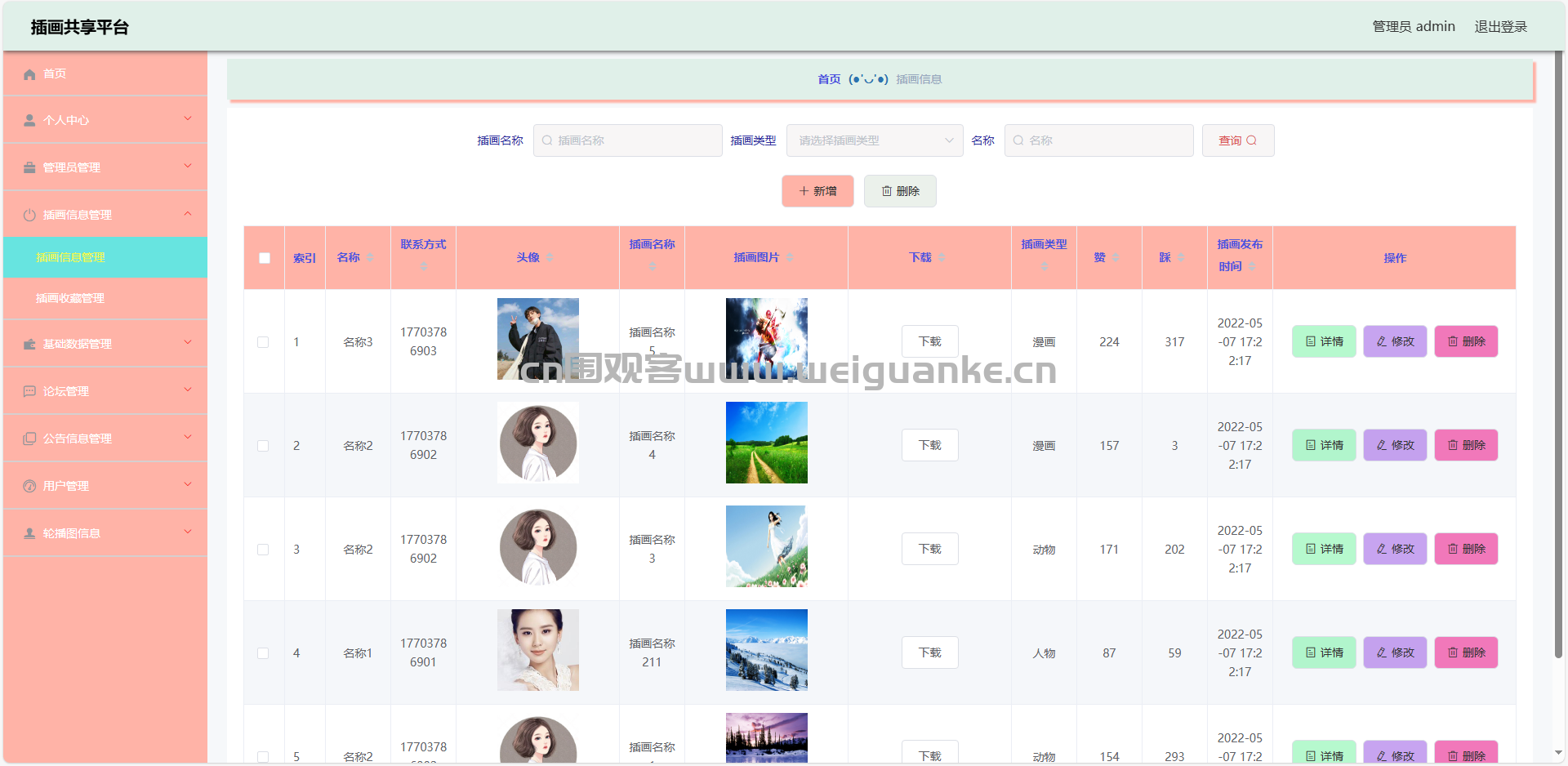The width and height of the screenshot is (1568, 766).
Task: Click the 首页 breadcrumb link
Action: click(x=829, y=79)
